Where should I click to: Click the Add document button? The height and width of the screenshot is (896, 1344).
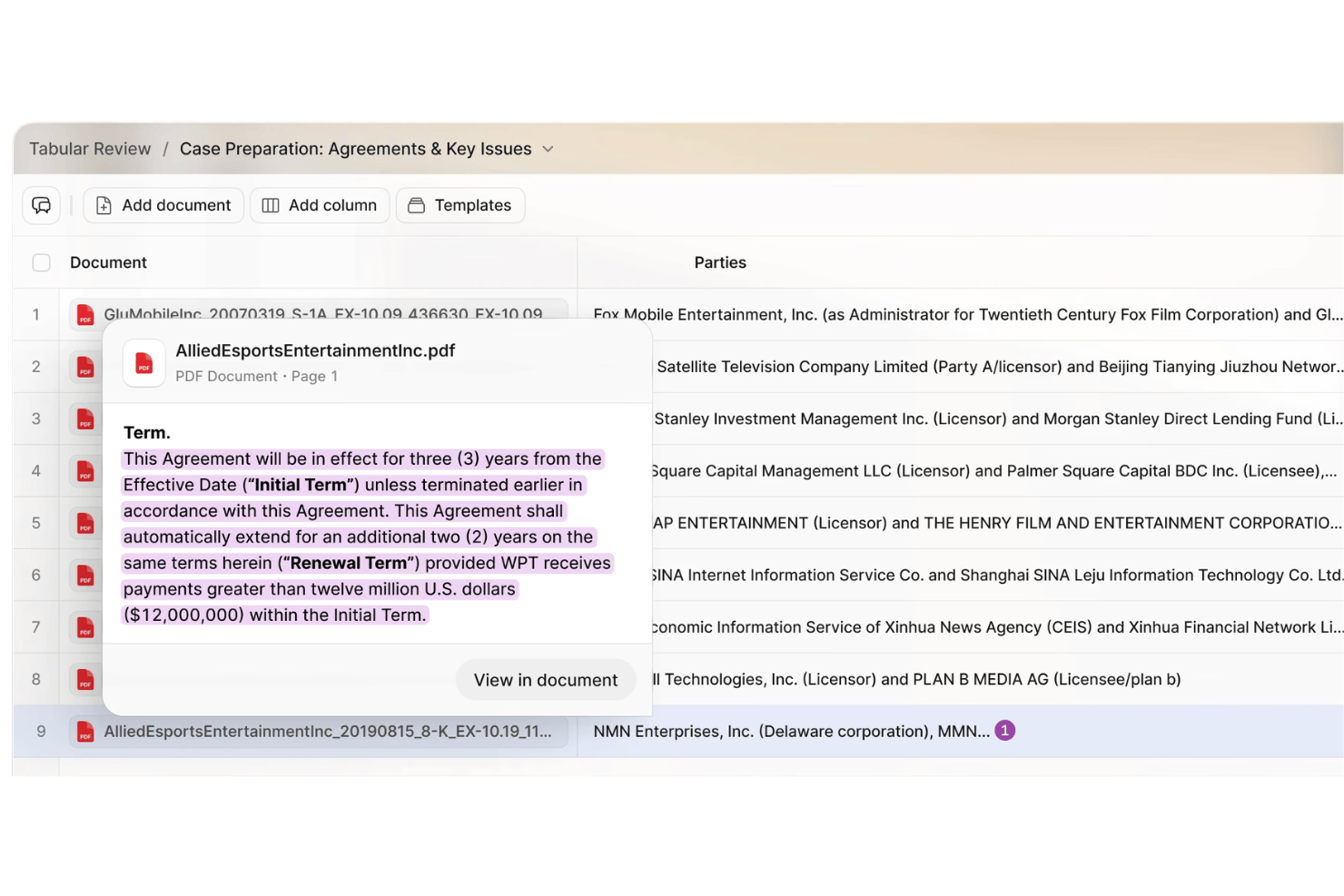coord(163,205)
